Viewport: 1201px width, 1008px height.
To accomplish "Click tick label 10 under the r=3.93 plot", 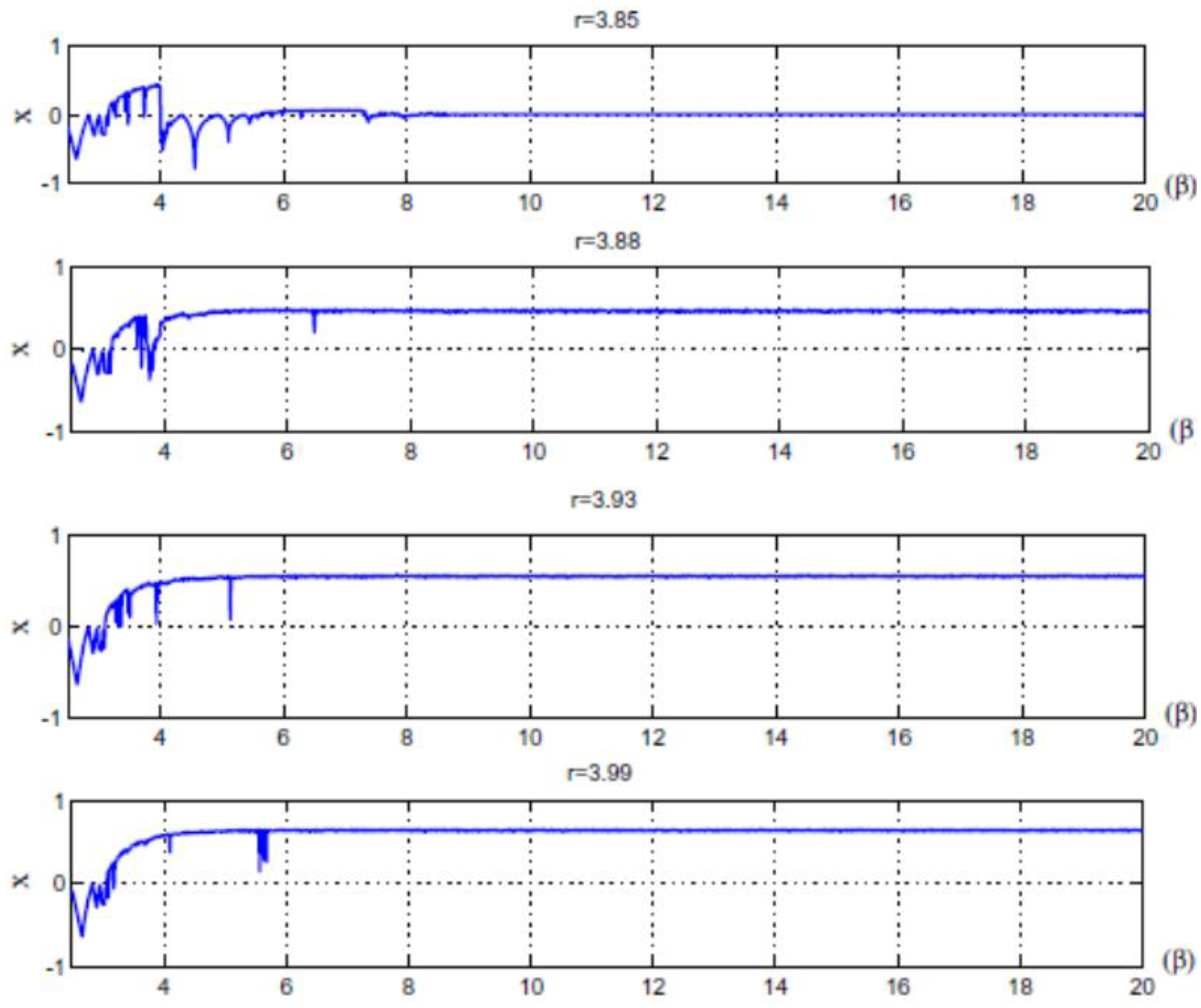I will (530, 738).
